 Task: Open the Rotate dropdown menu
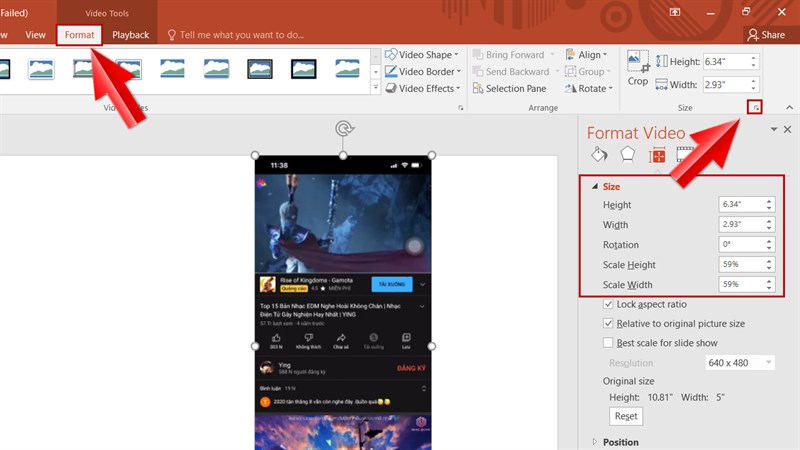coord(588,88)
